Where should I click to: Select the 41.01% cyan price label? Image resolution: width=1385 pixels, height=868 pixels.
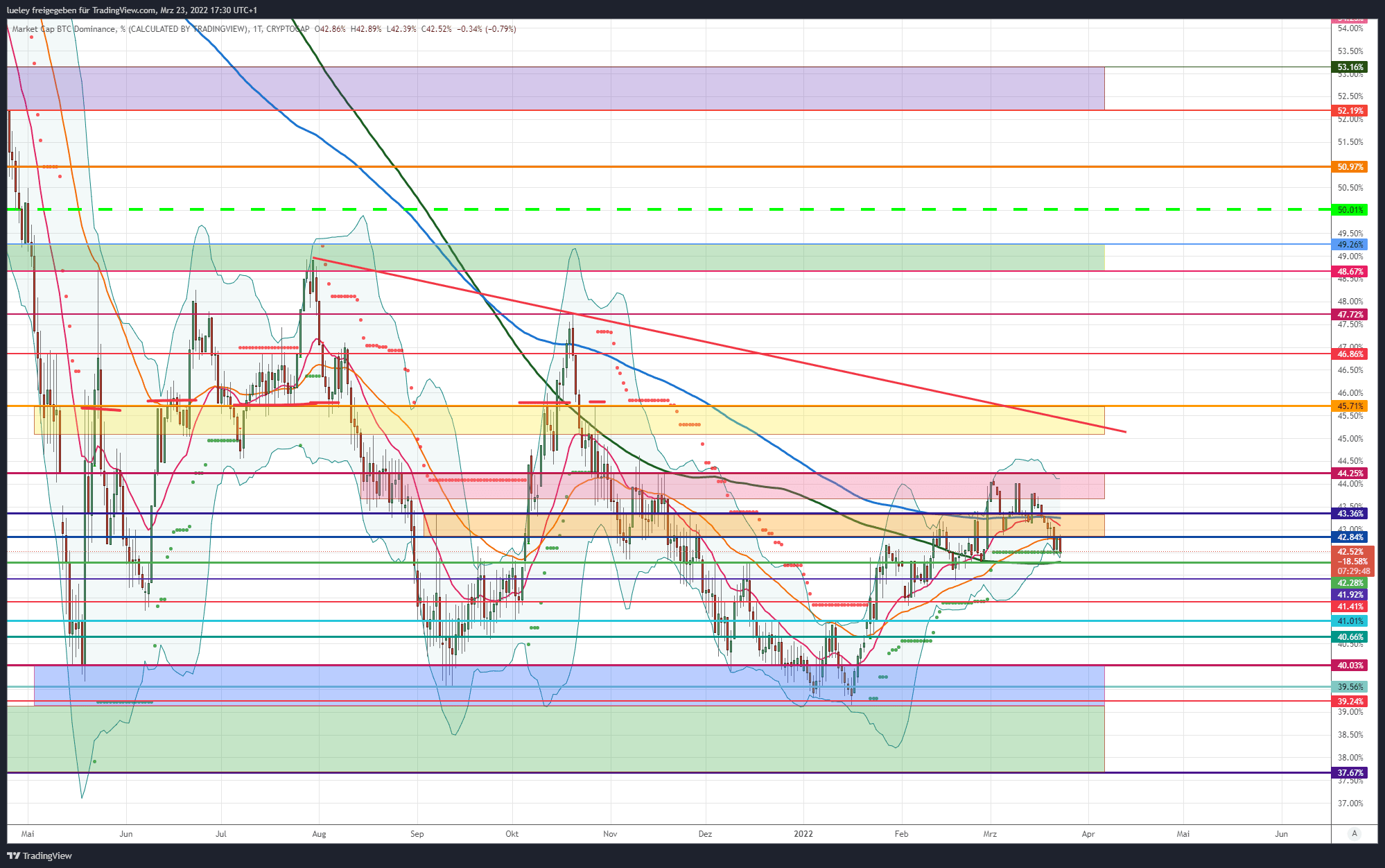coord(1350,621)
